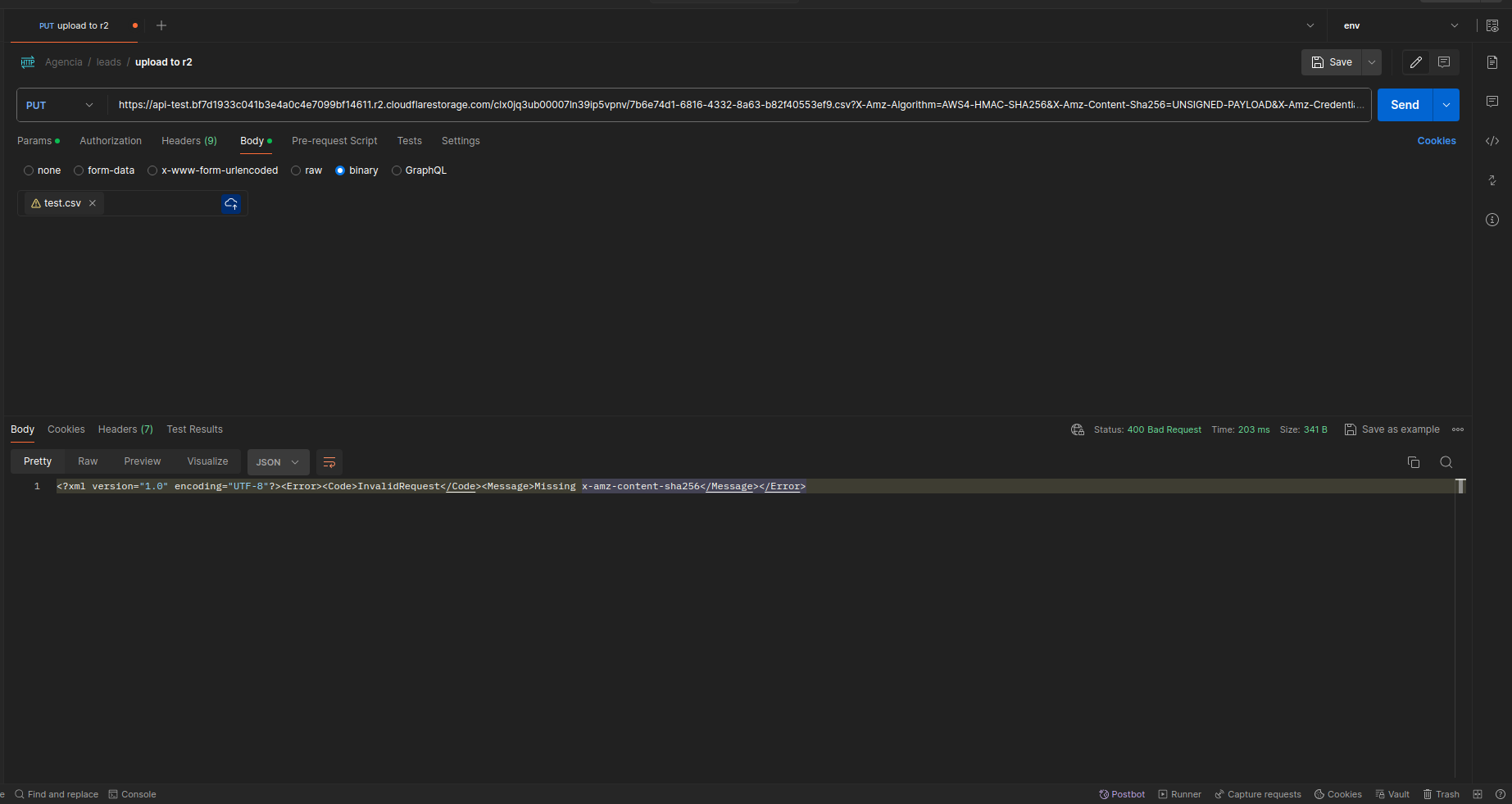Click Send to resend the request

tap(1404, 104)
